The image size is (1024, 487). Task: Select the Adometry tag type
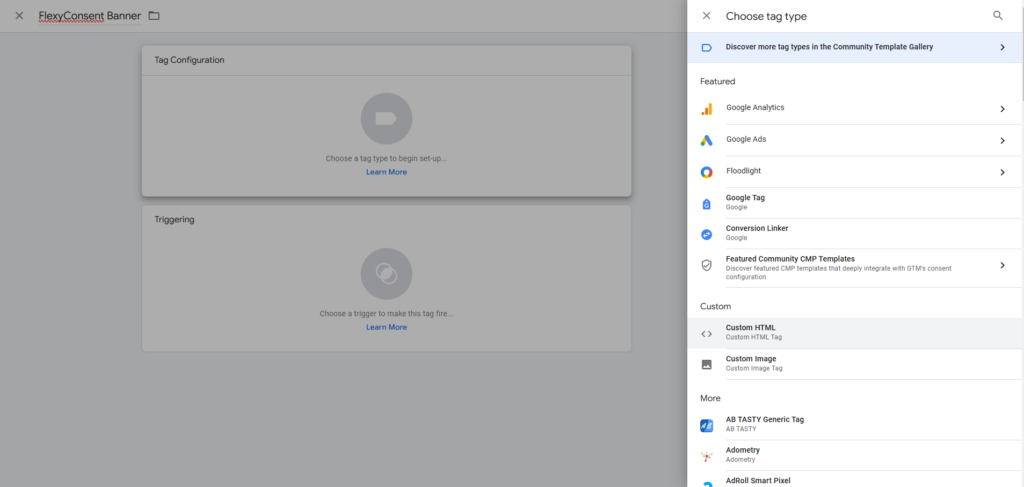coord(742,455)
